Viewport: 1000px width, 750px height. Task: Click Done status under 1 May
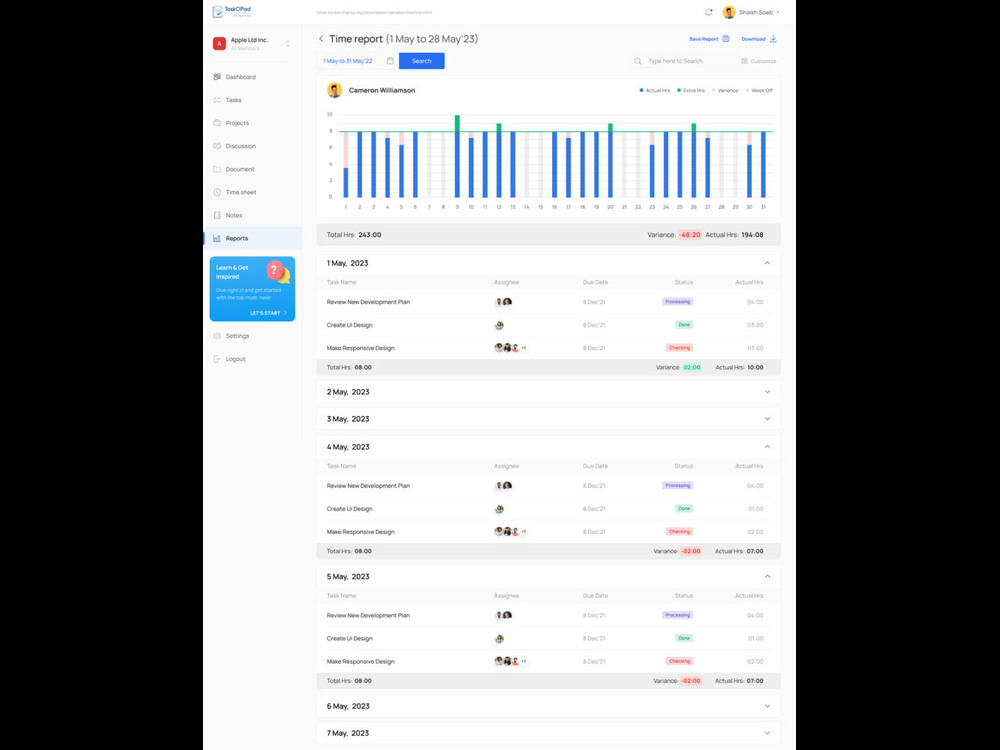point(684,325)
